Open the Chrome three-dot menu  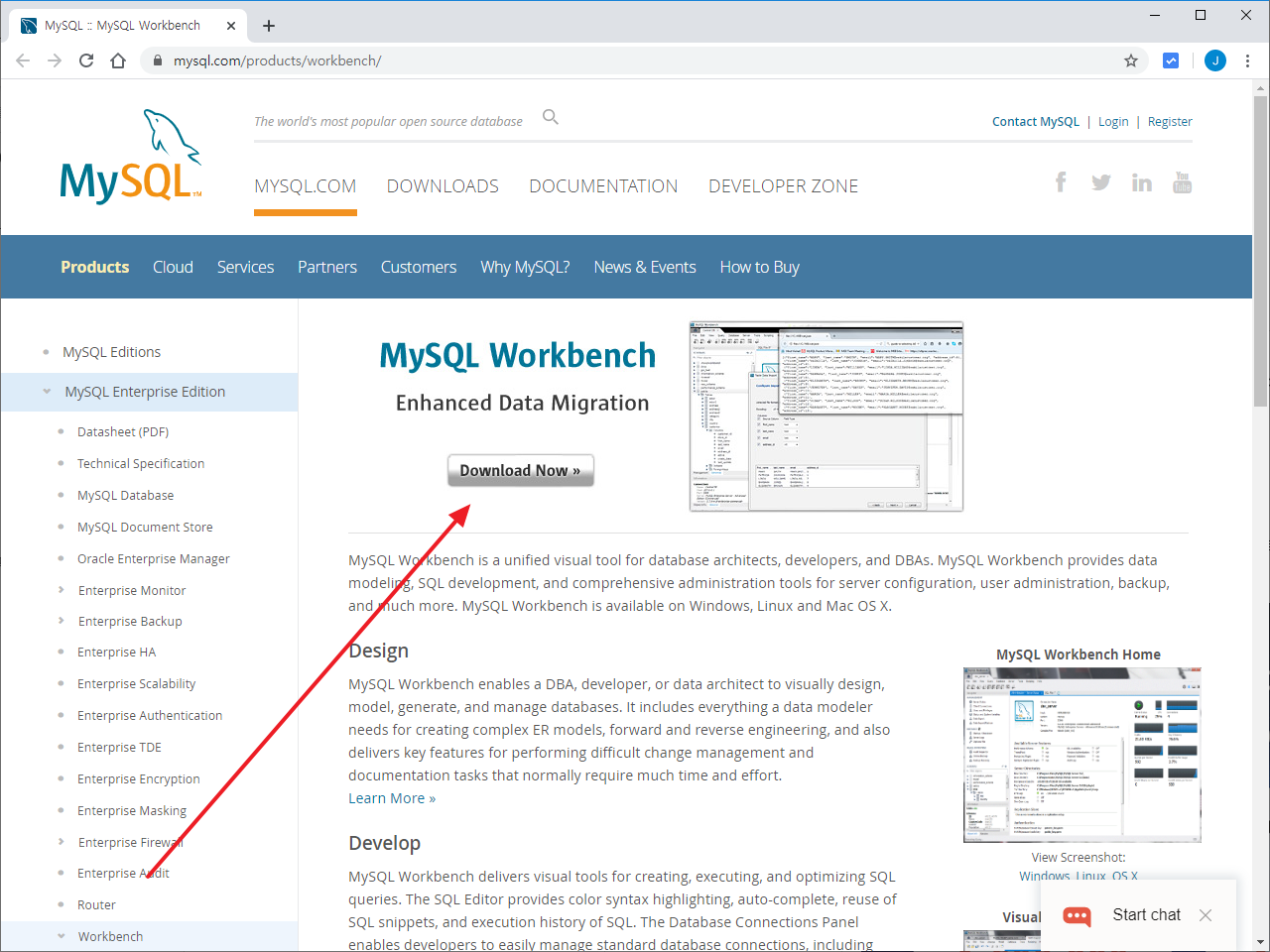[1247, 60]
